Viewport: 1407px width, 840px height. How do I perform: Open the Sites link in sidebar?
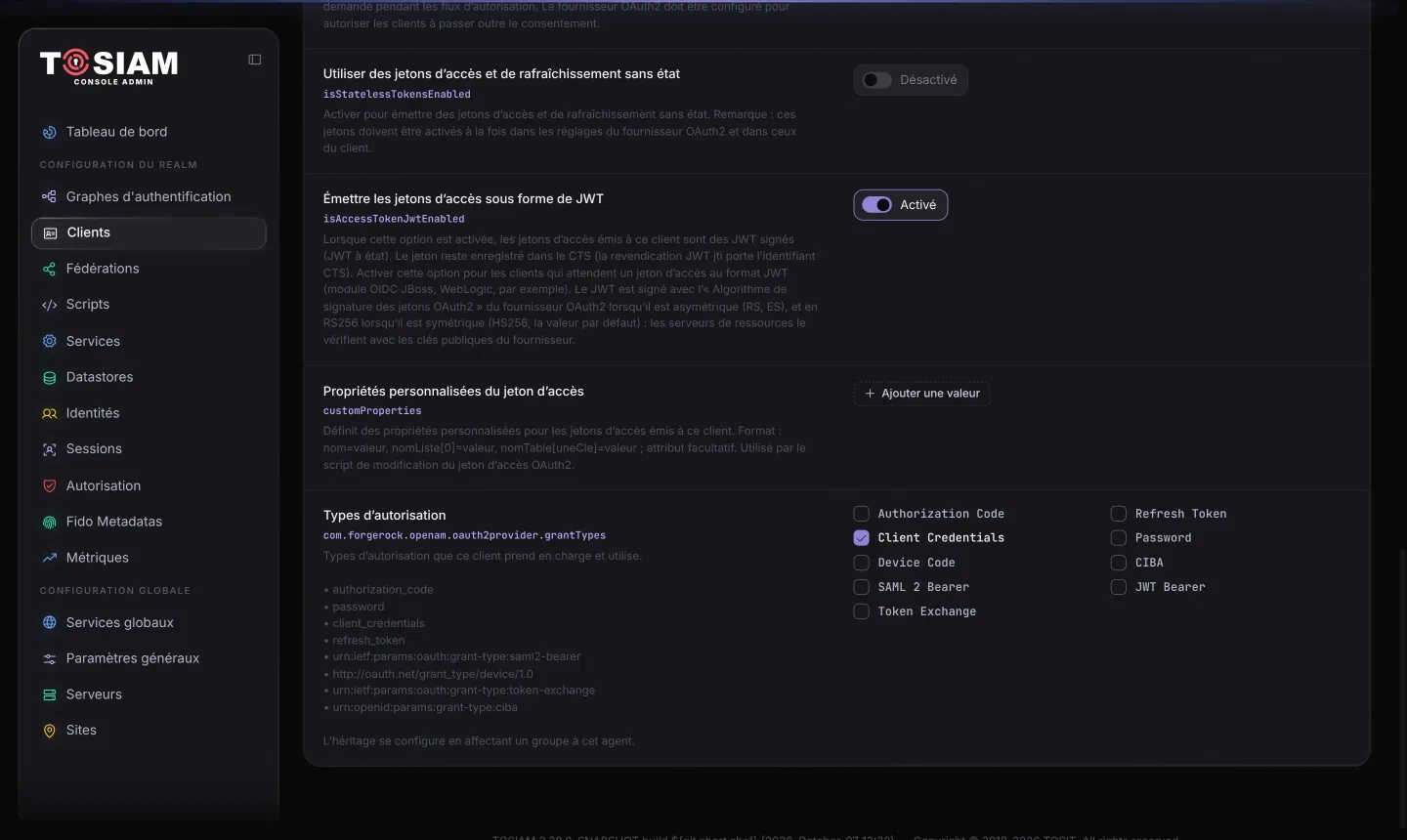[x=149, y=731]
